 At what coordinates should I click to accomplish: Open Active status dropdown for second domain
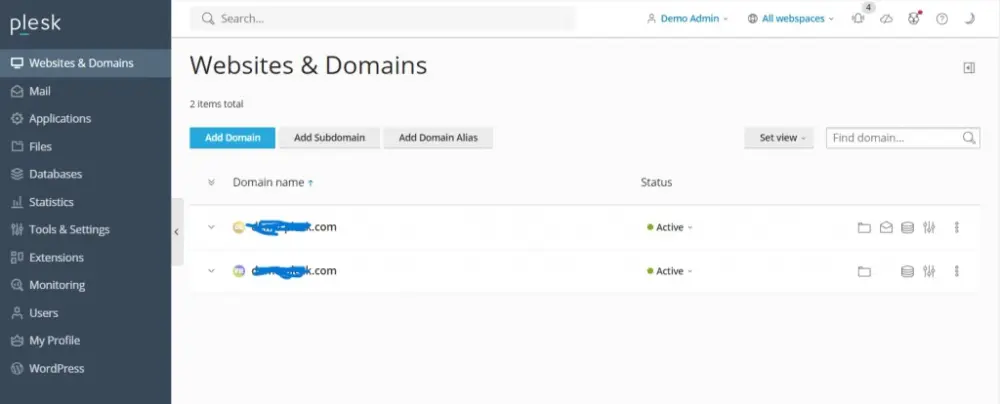click(x=669, y=271)
